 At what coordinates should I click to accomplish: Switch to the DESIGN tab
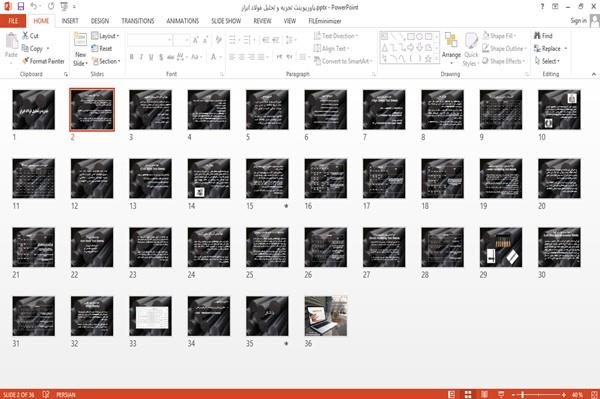tap(100, 21)
